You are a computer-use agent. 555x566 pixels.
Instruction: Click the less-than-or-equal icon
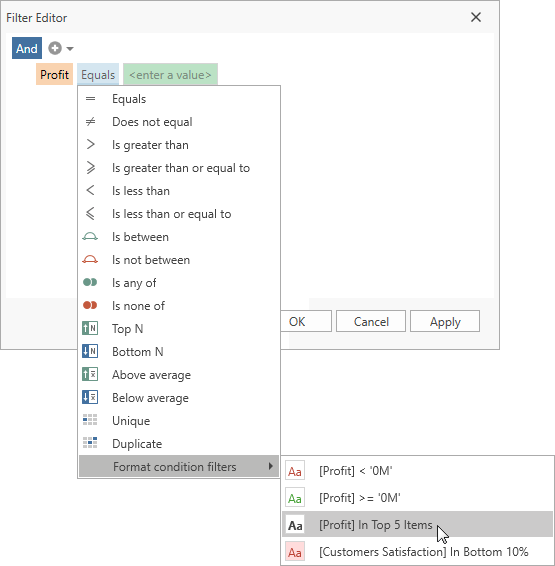pos(90,214)
